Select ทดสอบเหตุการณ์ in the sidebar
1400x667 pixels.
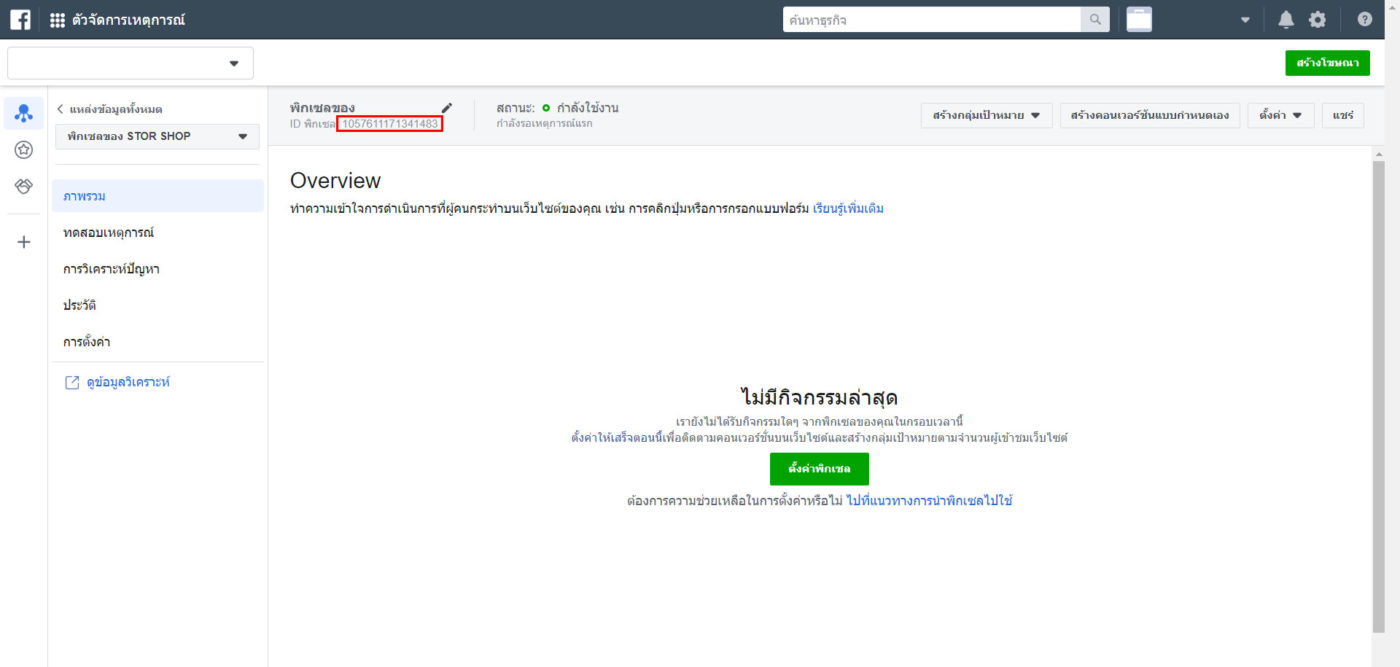(x=108, y=233)
